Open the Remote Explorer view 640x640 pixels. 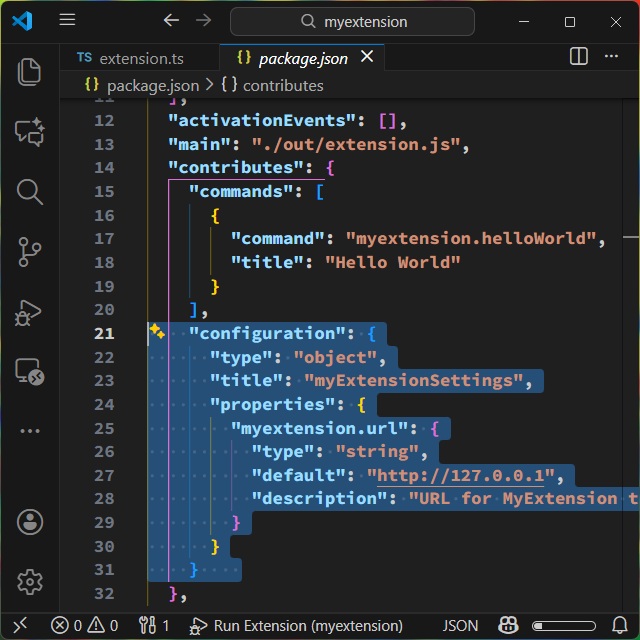29,372
